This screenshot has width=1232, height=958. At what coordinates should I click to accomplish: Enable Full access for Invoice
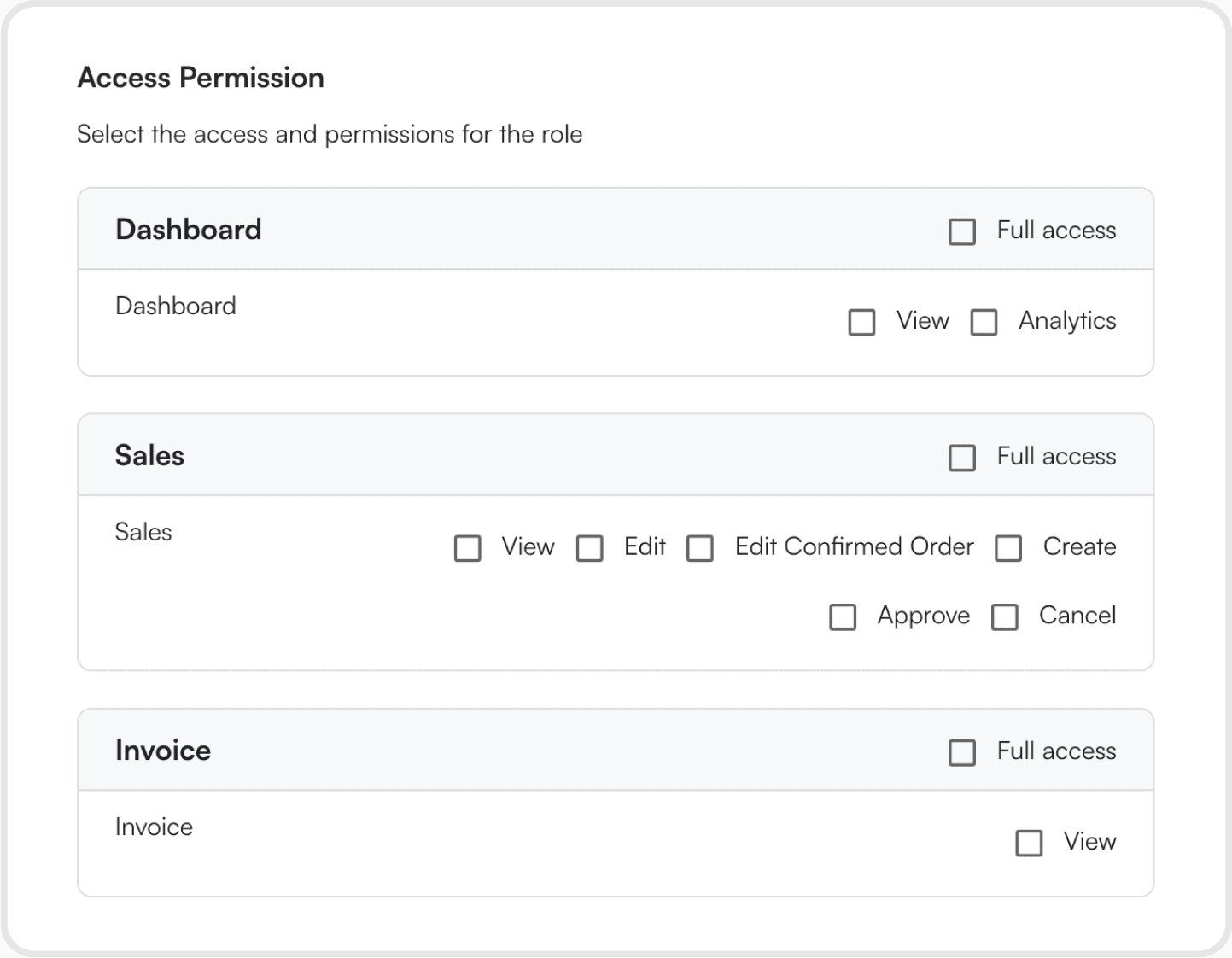(x=962, y=752)
